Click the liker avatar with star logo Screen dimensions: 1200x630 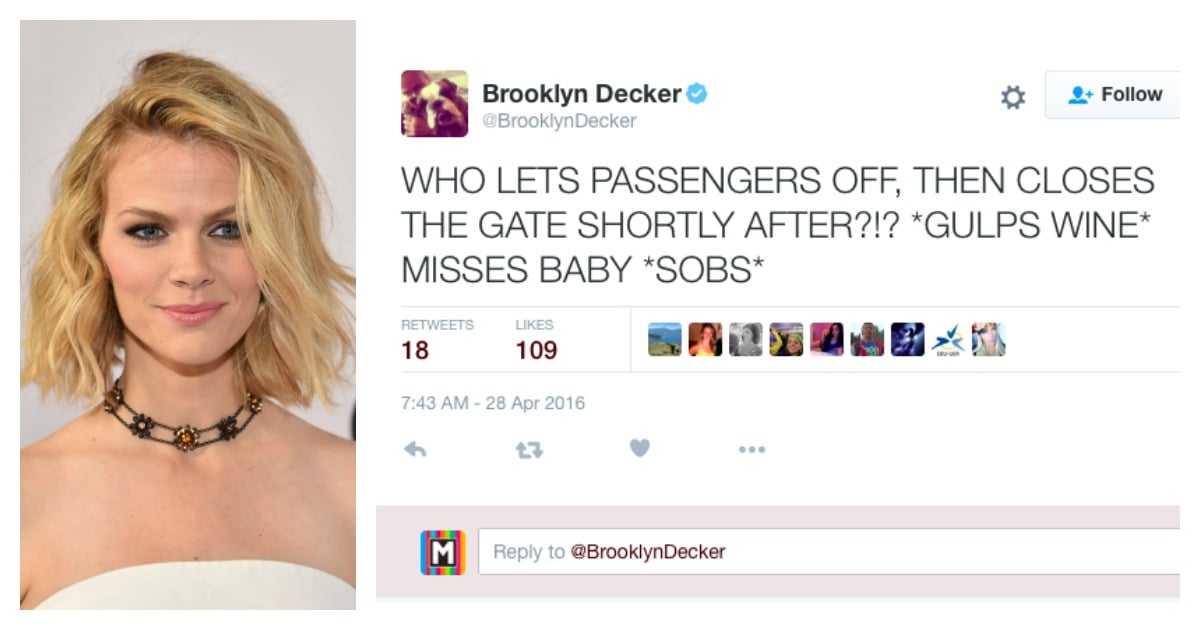[x=948, y=339]
